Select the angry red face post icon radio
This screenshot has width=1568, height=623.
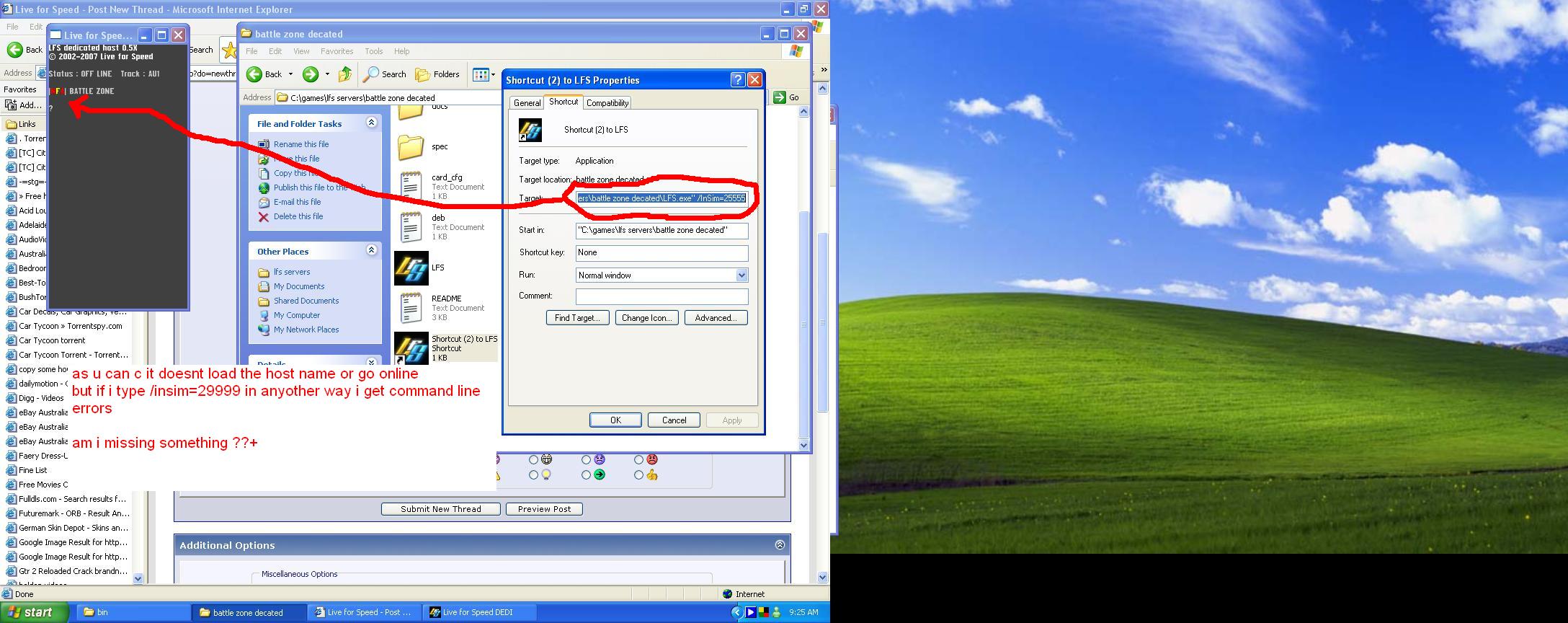(x=638, y=460)
